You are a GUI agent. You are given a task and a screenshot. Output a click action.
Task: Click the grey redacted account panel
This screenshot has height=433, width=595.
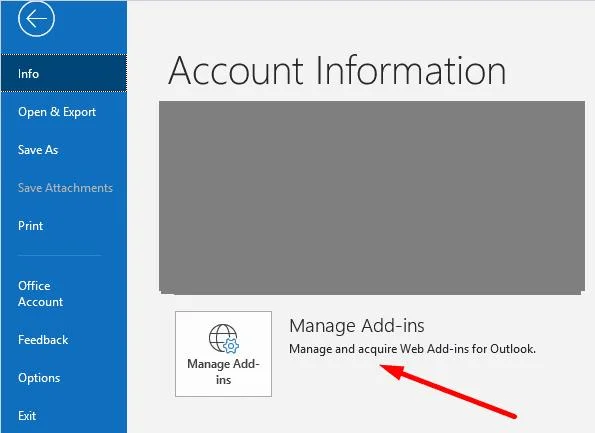coord(372,197)
